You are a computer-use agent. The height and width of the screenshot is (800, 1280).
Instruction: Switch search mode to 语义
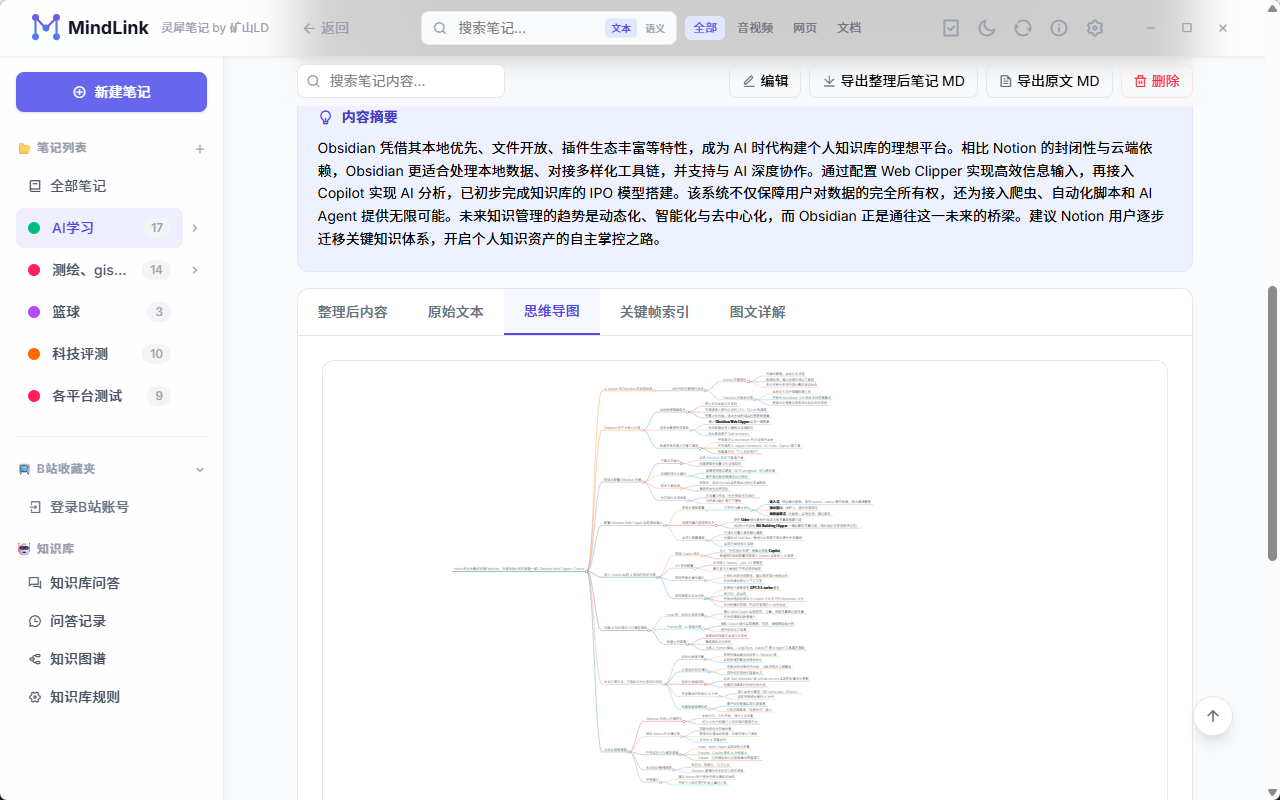[x=655, y=28]
